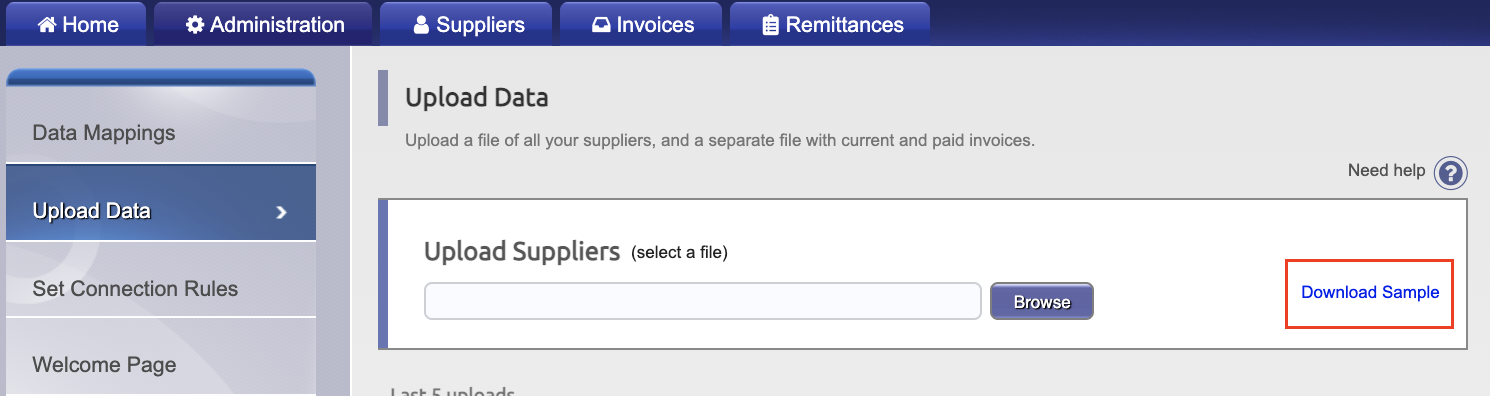The height and width of the screenshot is (396, 1490).
Task: Click the Need help text label
Action: point(1386,170)
